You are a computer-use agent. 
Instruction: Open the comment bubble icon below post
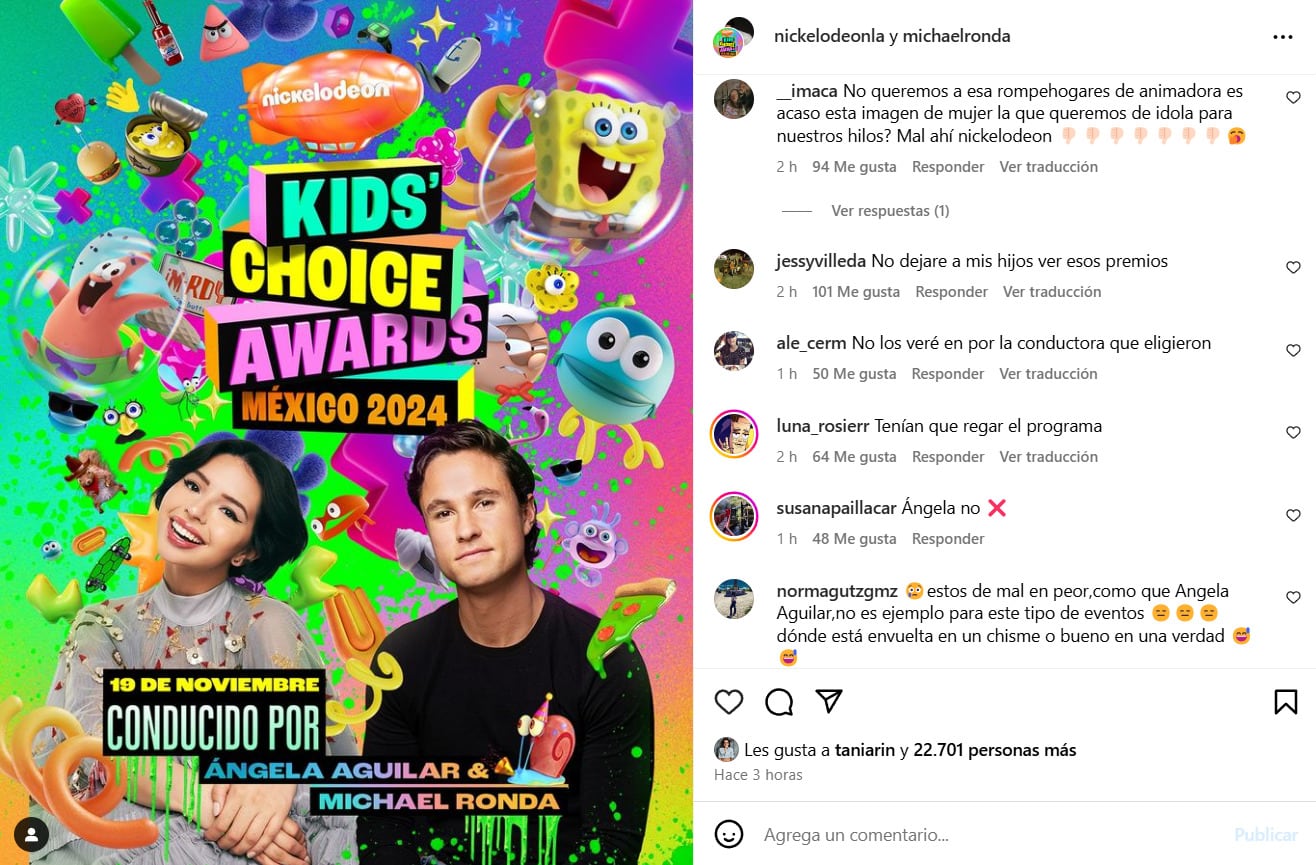pos(779,702)
